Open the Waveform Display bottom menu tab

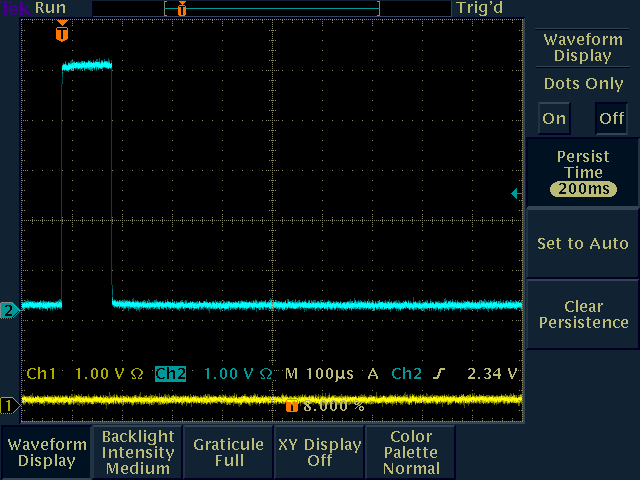coord(46,452)
